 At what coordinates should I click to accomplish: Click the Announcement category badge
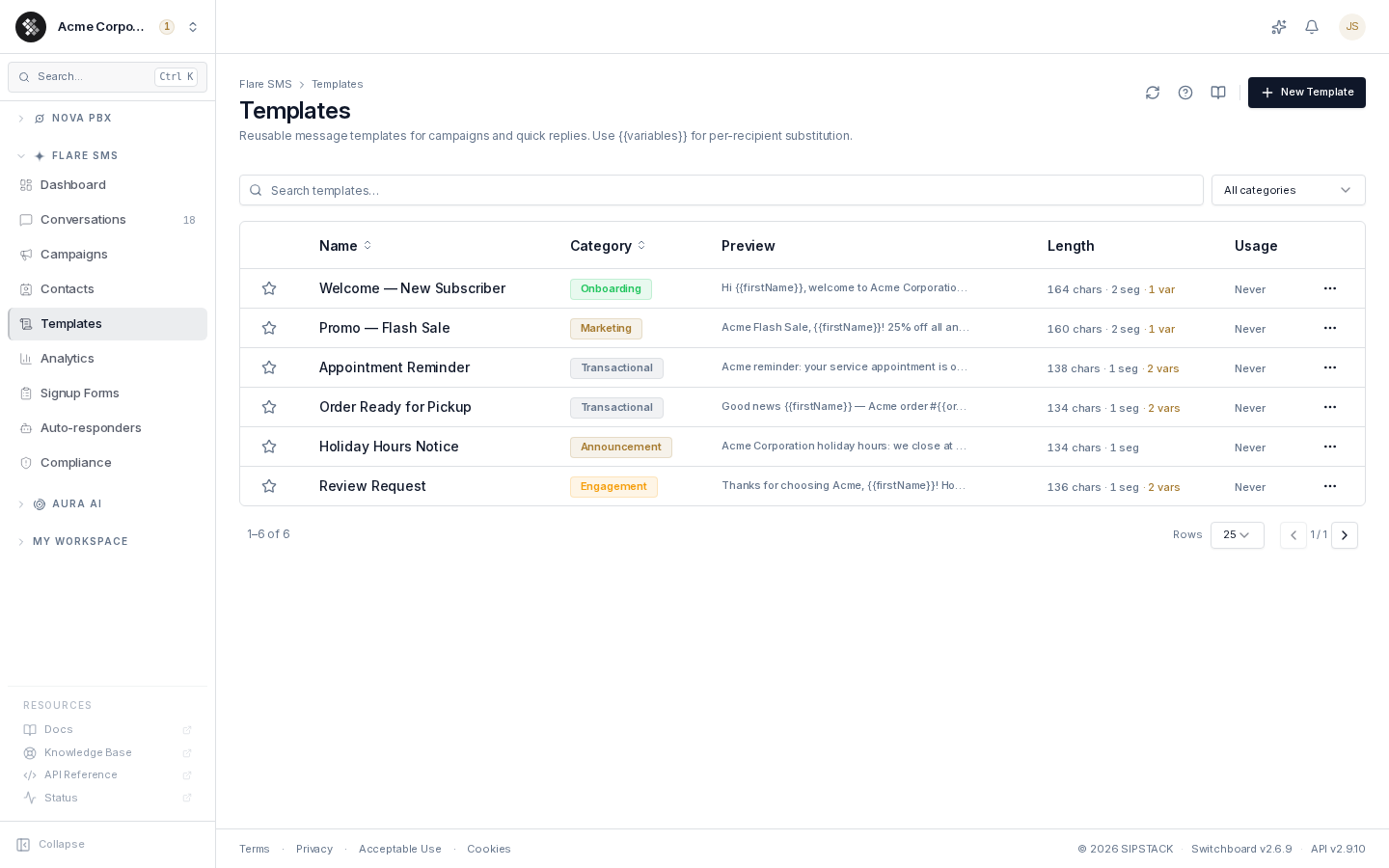pyautogui.click(x=621, y=447)
